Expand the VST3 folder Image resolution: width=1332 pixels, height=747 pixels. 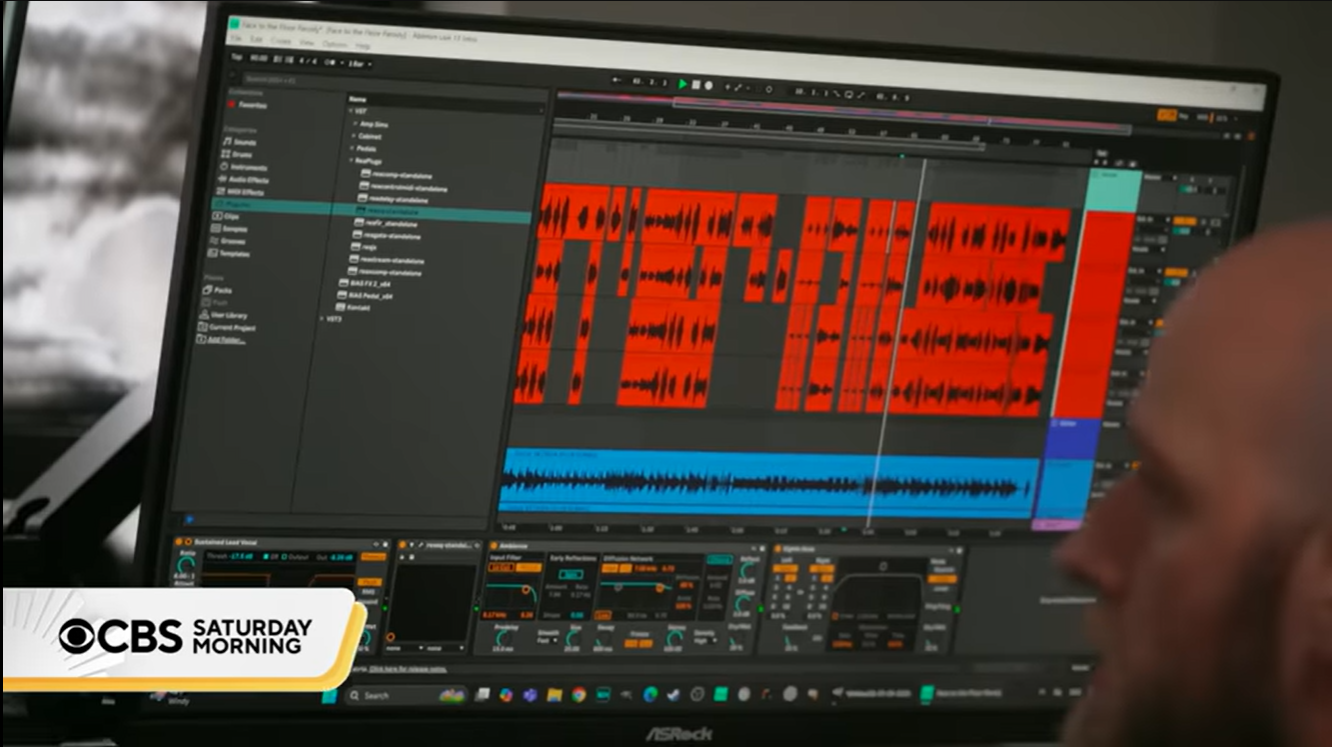click(320, 319)
